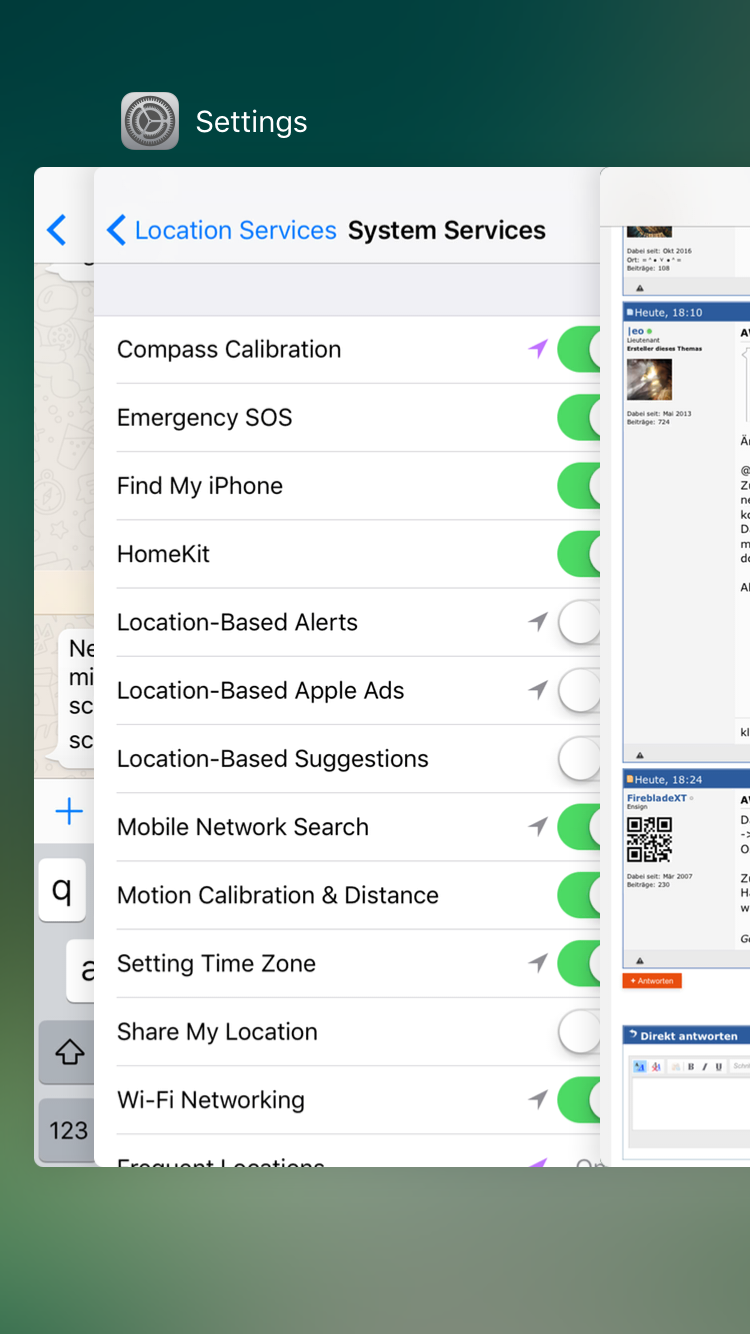Tap the HomeKit row label
This screenshot has height=1334, width=750.
point(163,554)
